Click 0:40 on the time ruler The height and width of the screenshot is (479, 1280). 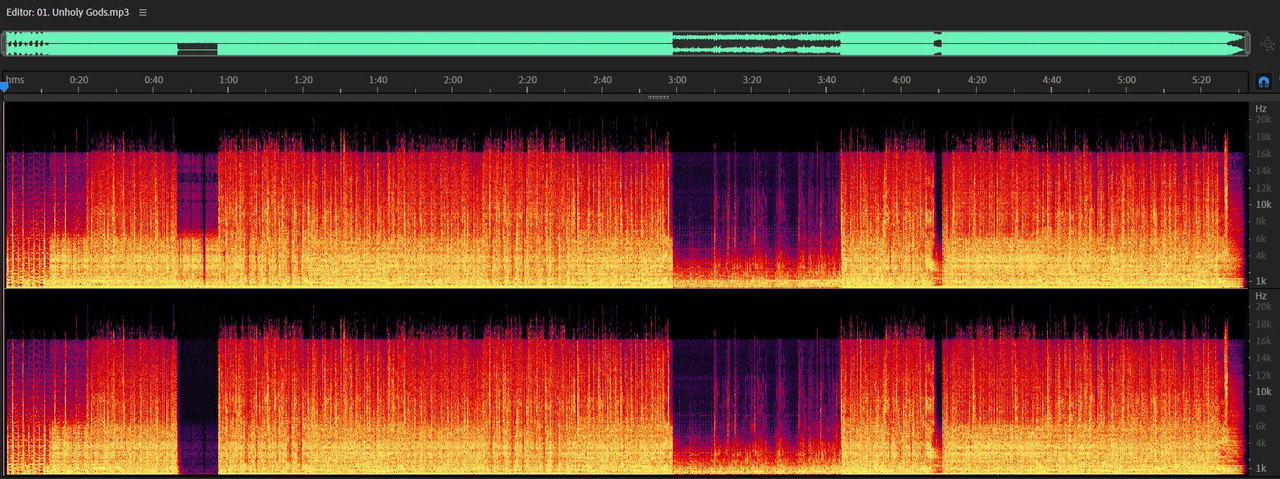pos(154,80)
